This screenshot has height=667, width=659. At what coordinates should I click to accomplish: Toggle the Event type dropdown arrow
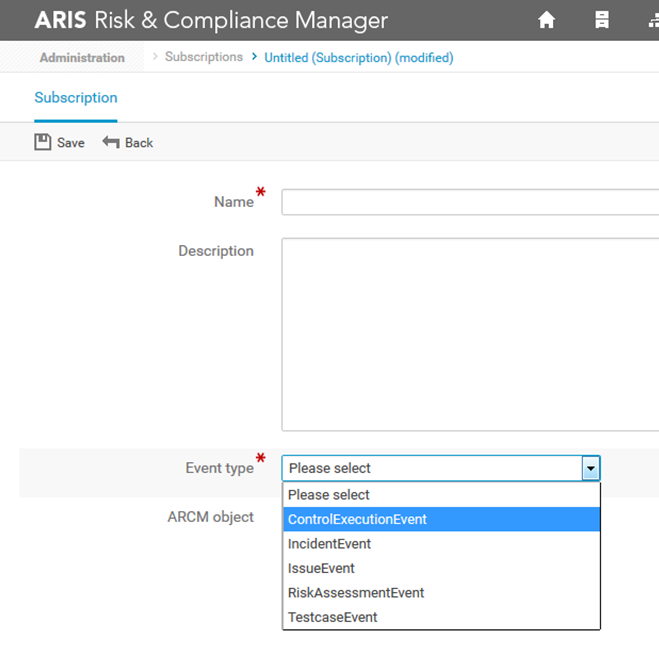tap(591, 468)
